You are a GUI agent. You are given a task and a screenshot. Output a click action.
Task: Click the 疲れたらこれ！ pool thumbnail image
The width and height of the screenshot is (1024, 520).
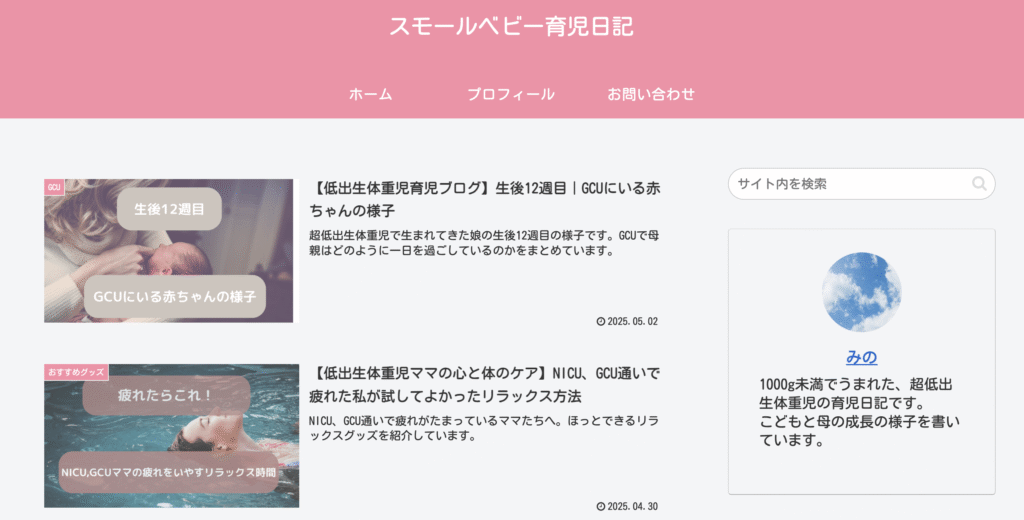click(x=172, y=436)
